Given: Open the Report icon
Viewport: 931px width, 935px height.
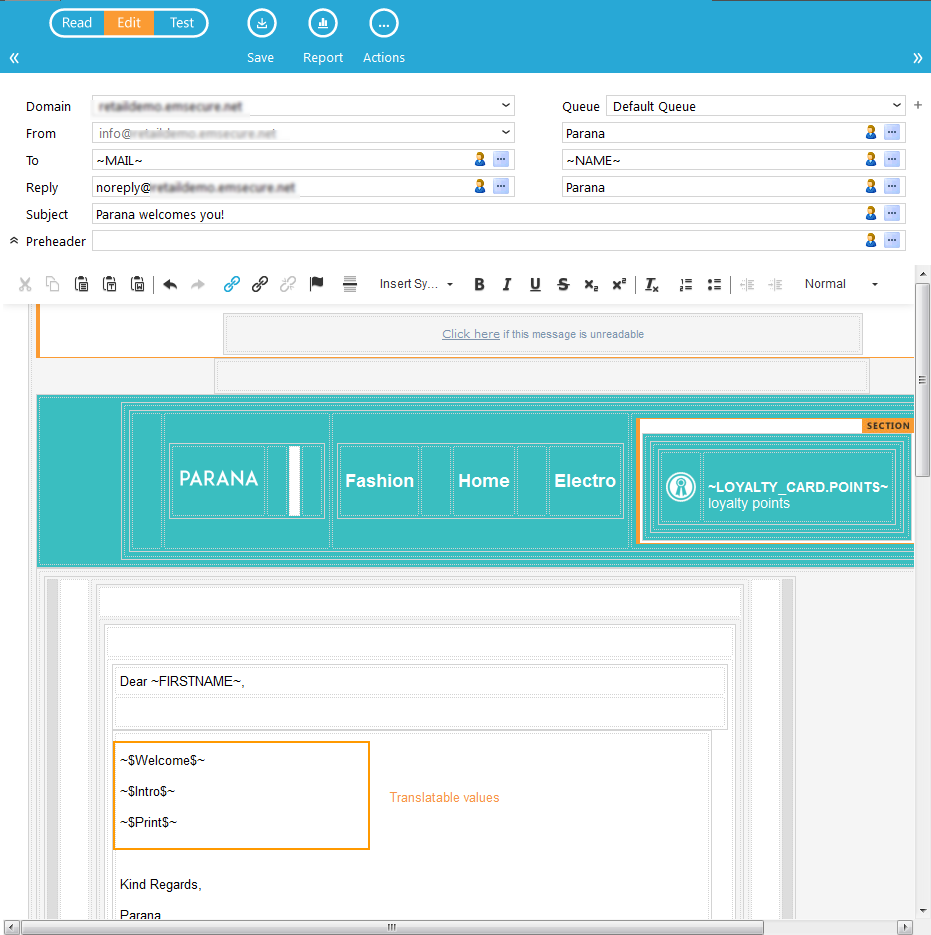Looking at the screenshot, I should click(323, 23).
